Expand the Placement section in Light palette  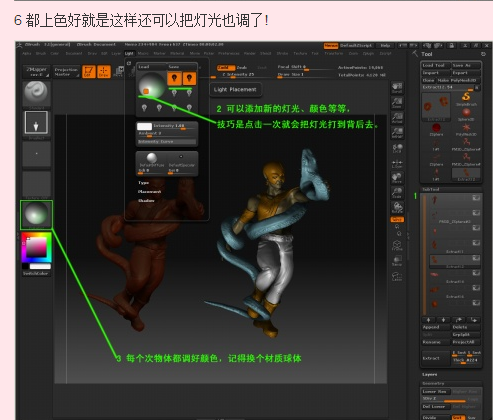(x=149, y=192)
